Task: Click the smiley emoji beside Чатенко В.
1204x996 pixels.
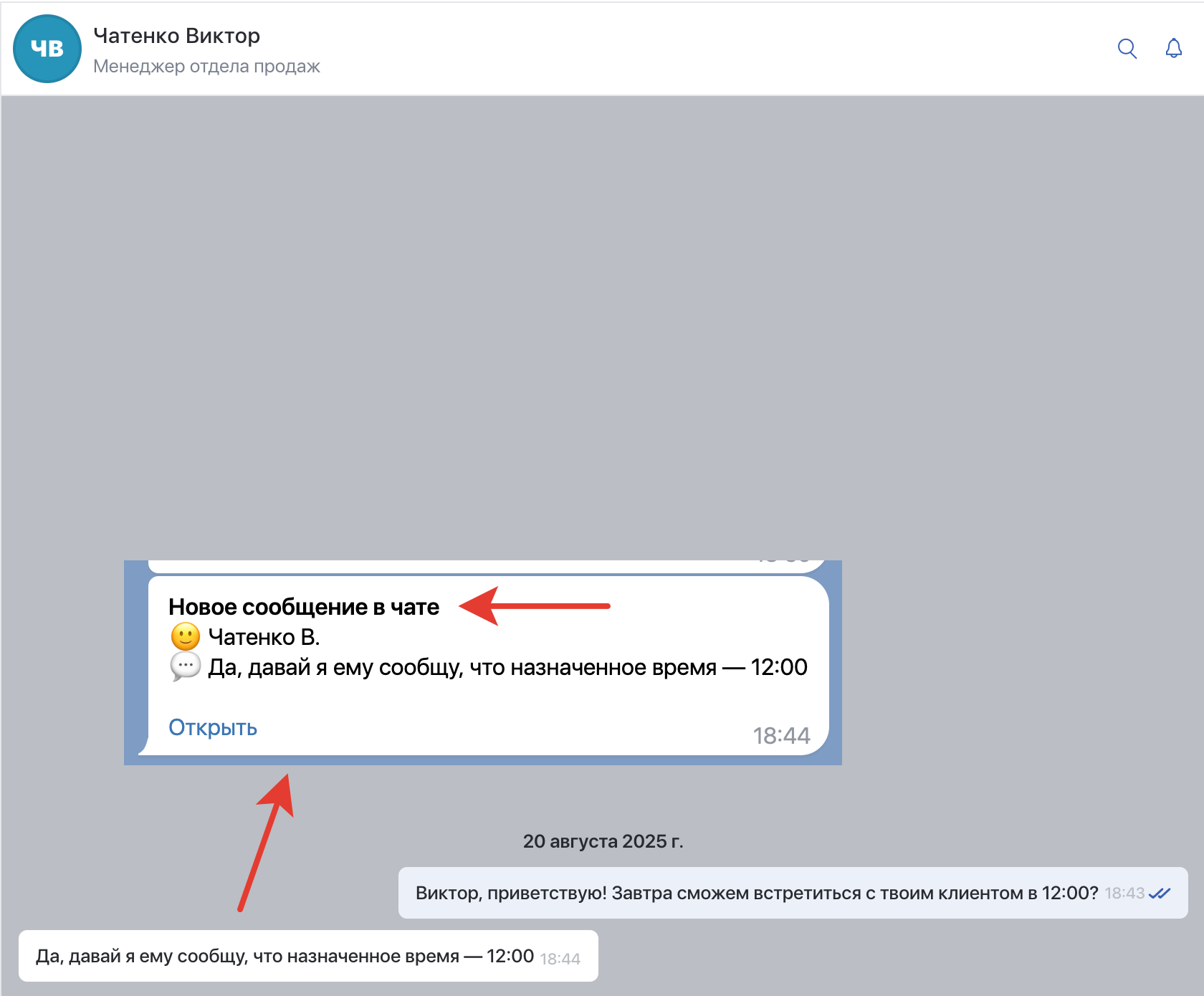Action: (x=186, y=637)
